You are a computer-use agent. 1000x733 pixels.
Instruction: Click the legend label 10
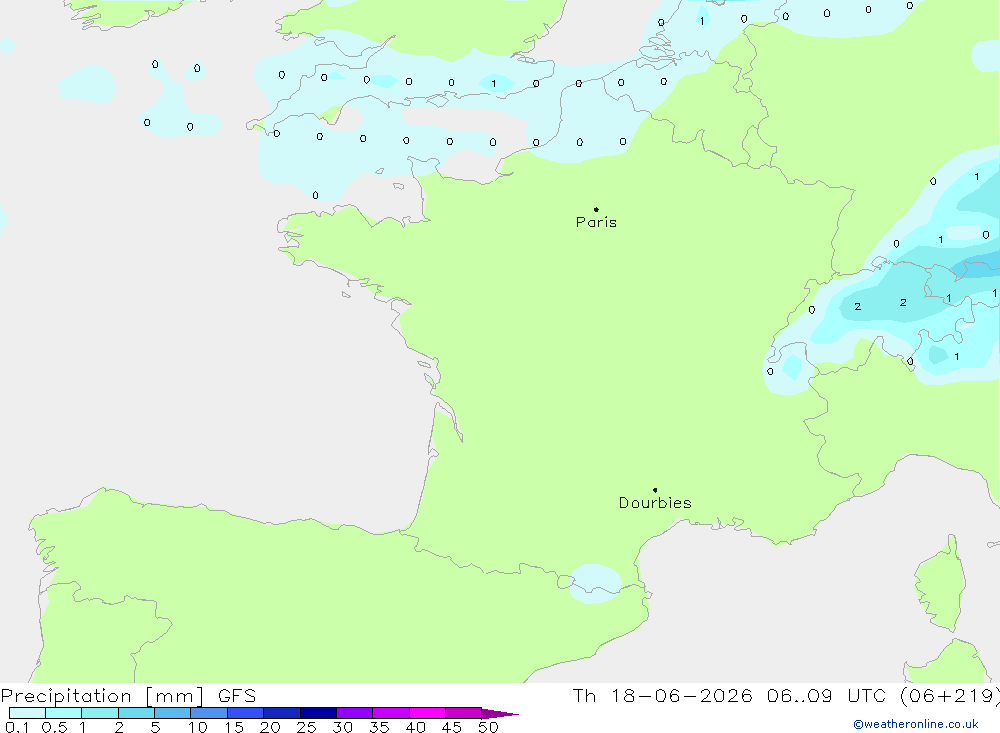(198, 727)
